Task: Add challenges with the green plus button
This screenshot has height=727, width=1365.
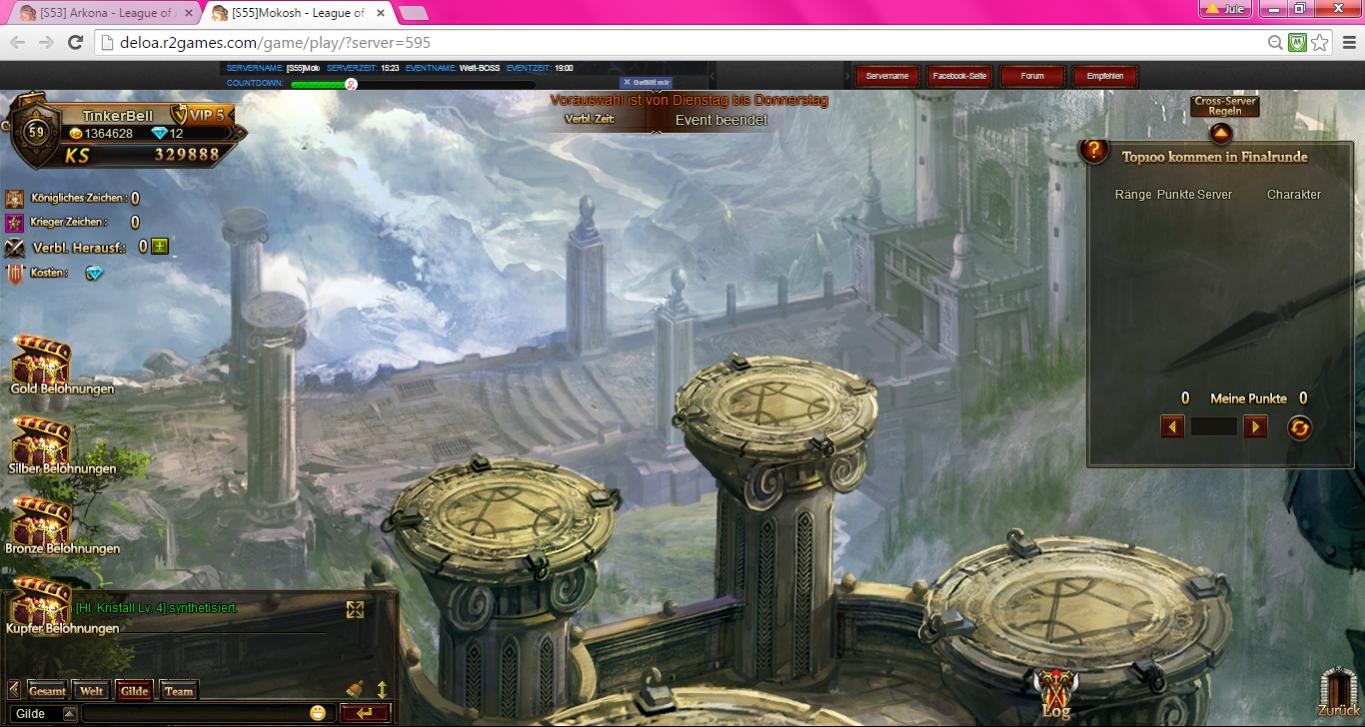Action: click(x=160, y=246)
